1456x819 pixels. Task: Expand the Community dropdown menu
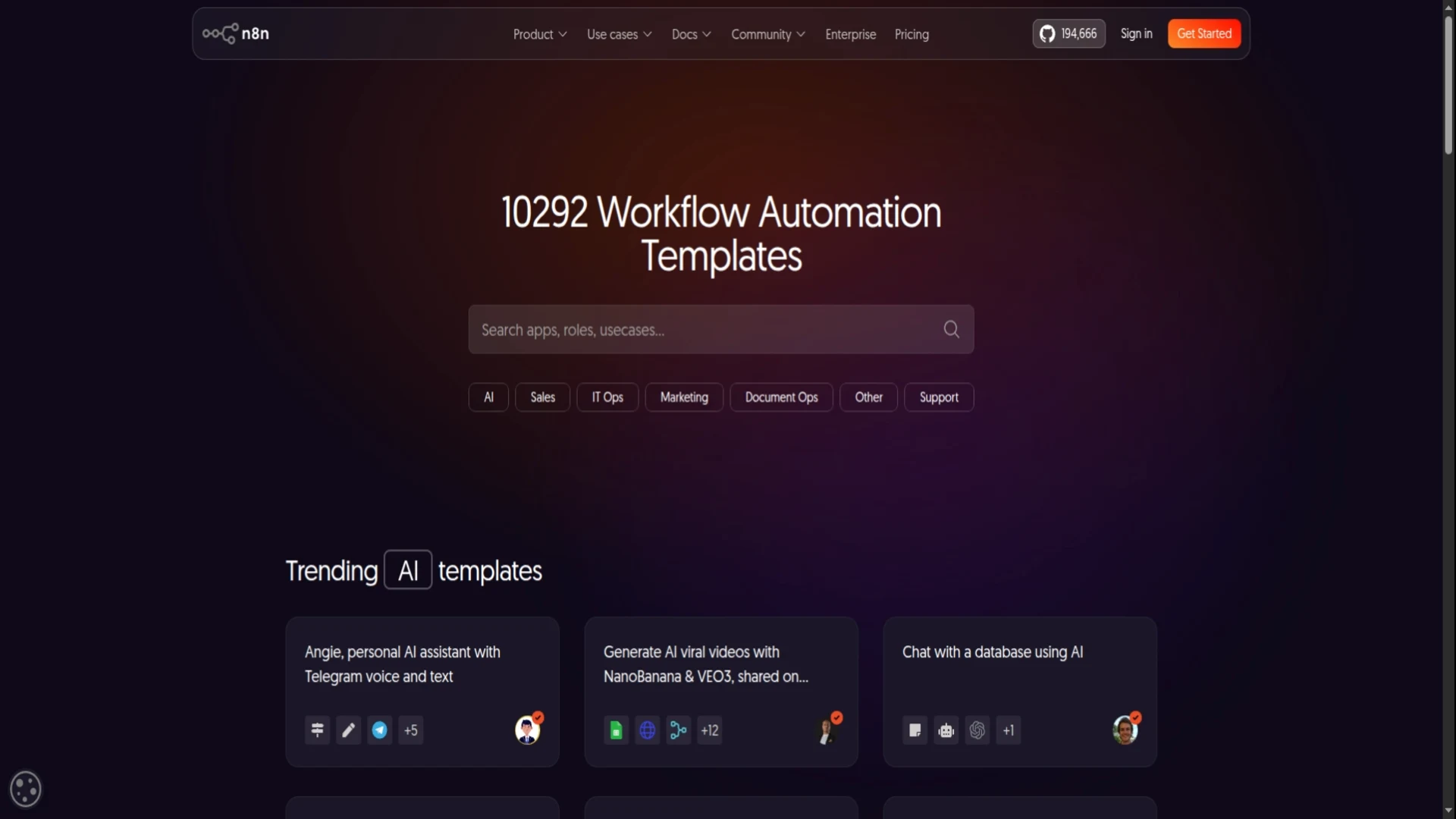[768, 34]
